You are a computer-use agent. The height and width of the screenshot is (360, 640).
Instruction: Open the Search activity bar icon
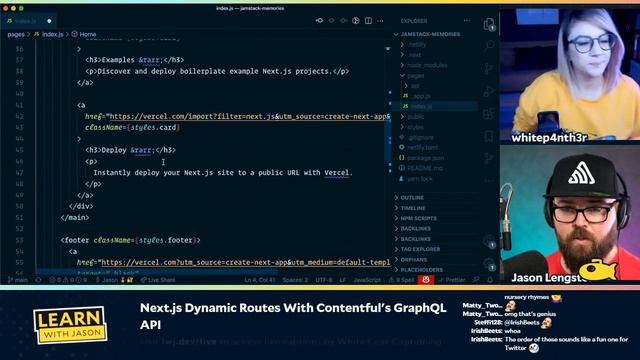coord(489,45)
